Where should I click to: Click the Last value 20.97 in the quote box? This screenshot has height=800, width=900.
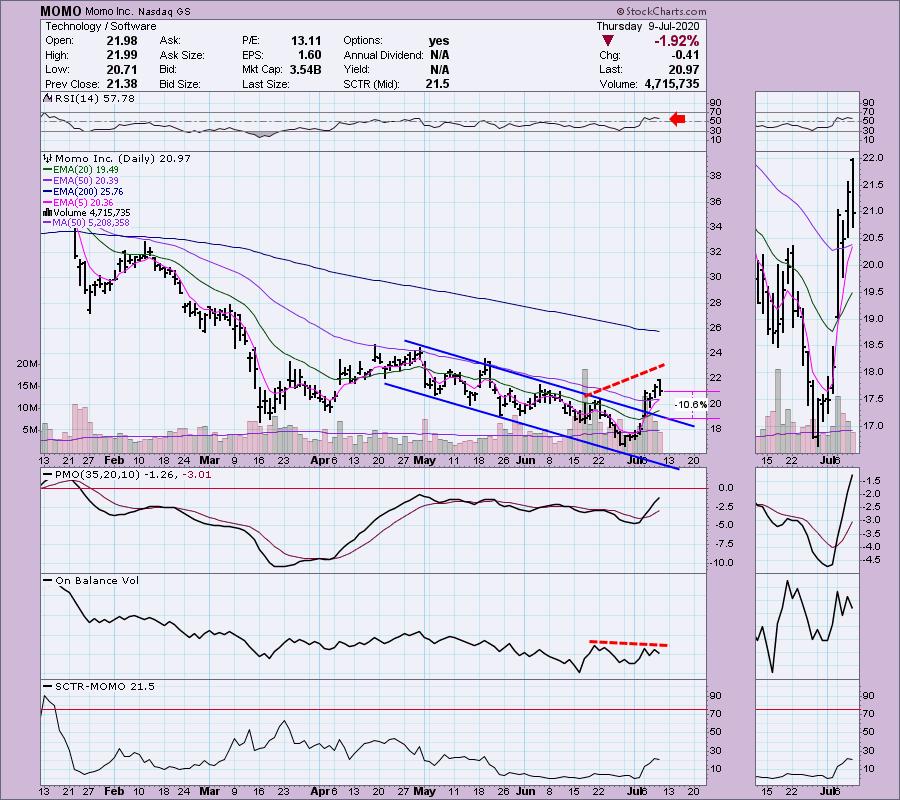pyautogui.click(x=684, y=69)
